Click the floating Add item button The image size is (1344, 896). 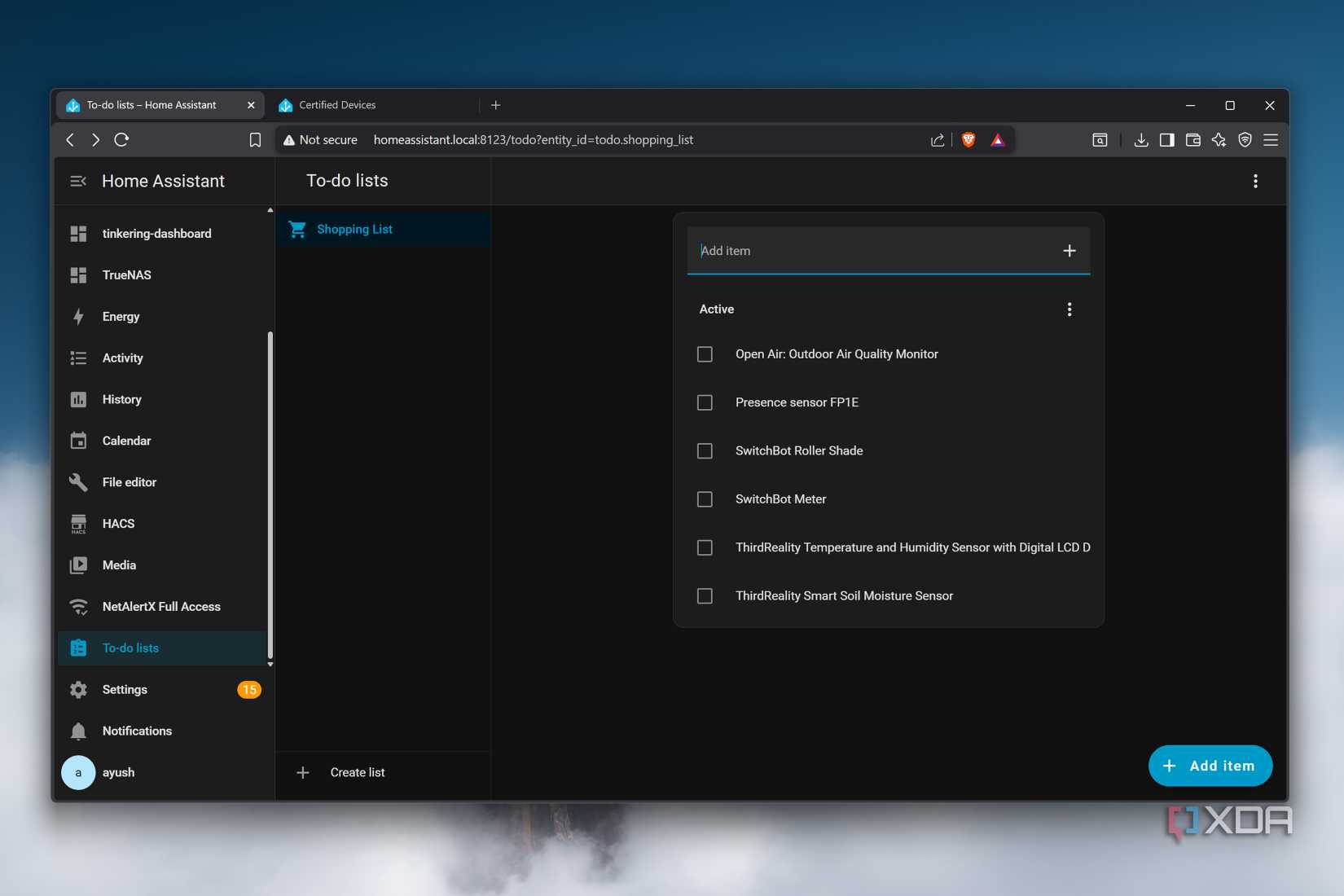point(1210,766)
